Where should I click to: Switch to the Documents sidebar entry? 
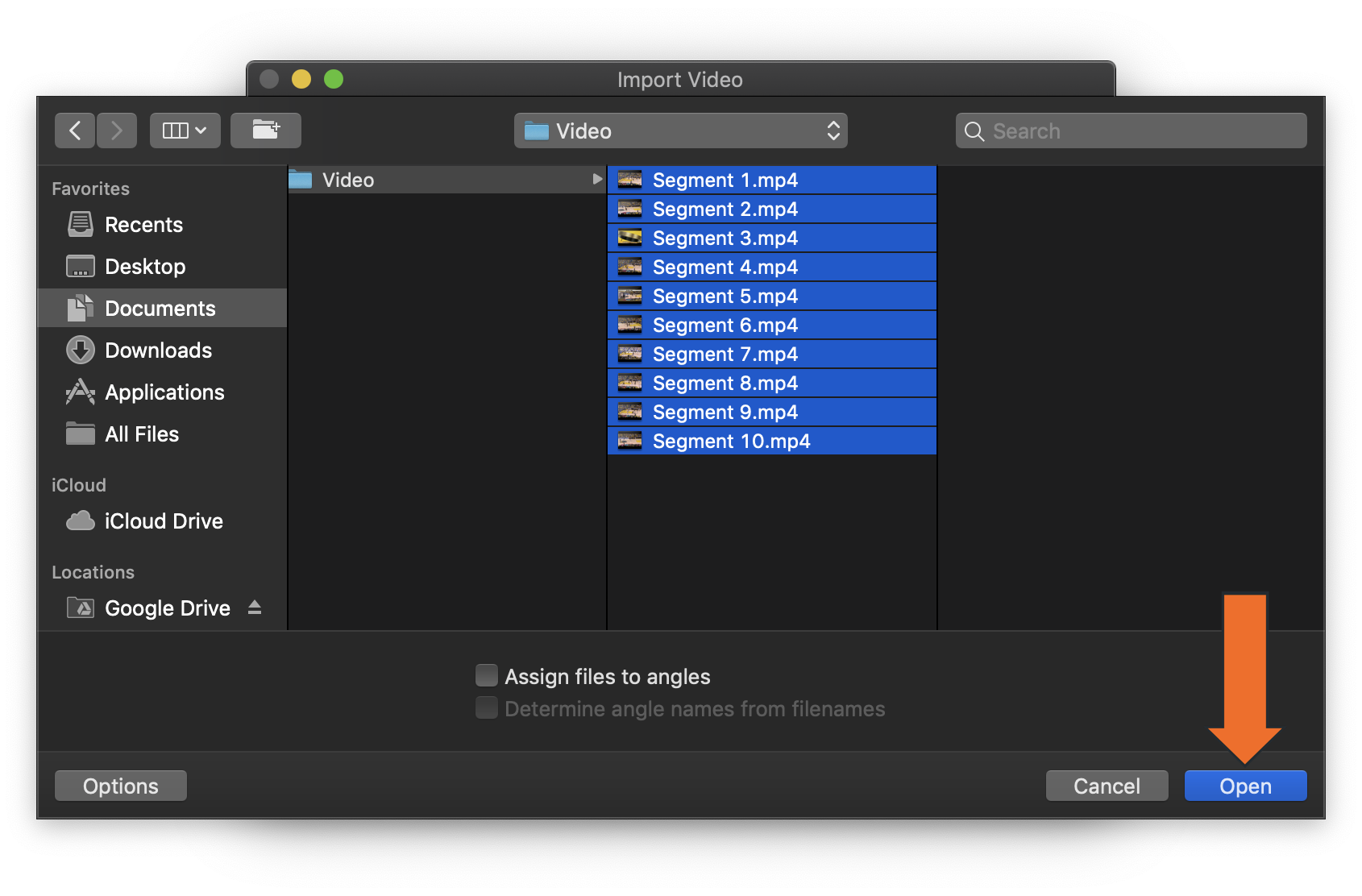pyautogui.click(x=160, y=308)
